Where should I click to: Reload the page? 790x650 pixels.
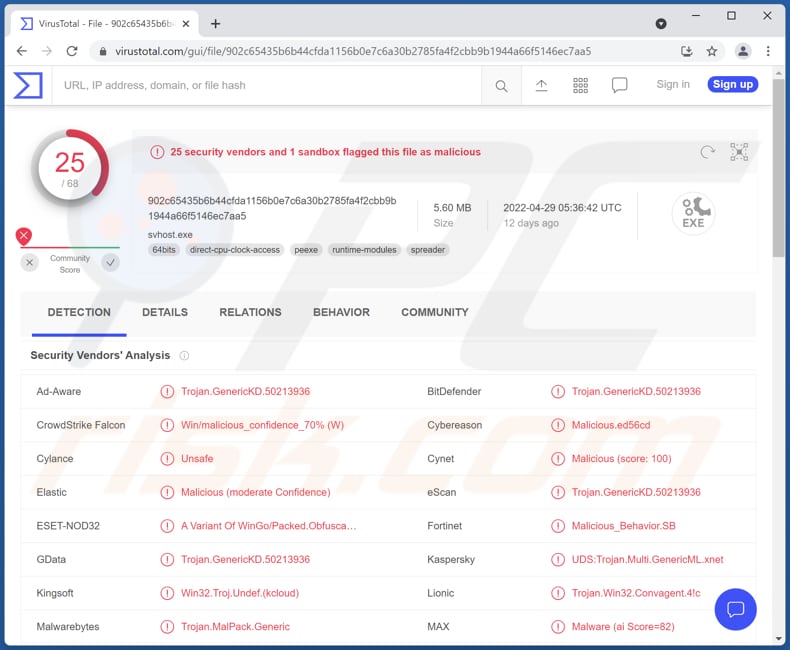(72, 51)
